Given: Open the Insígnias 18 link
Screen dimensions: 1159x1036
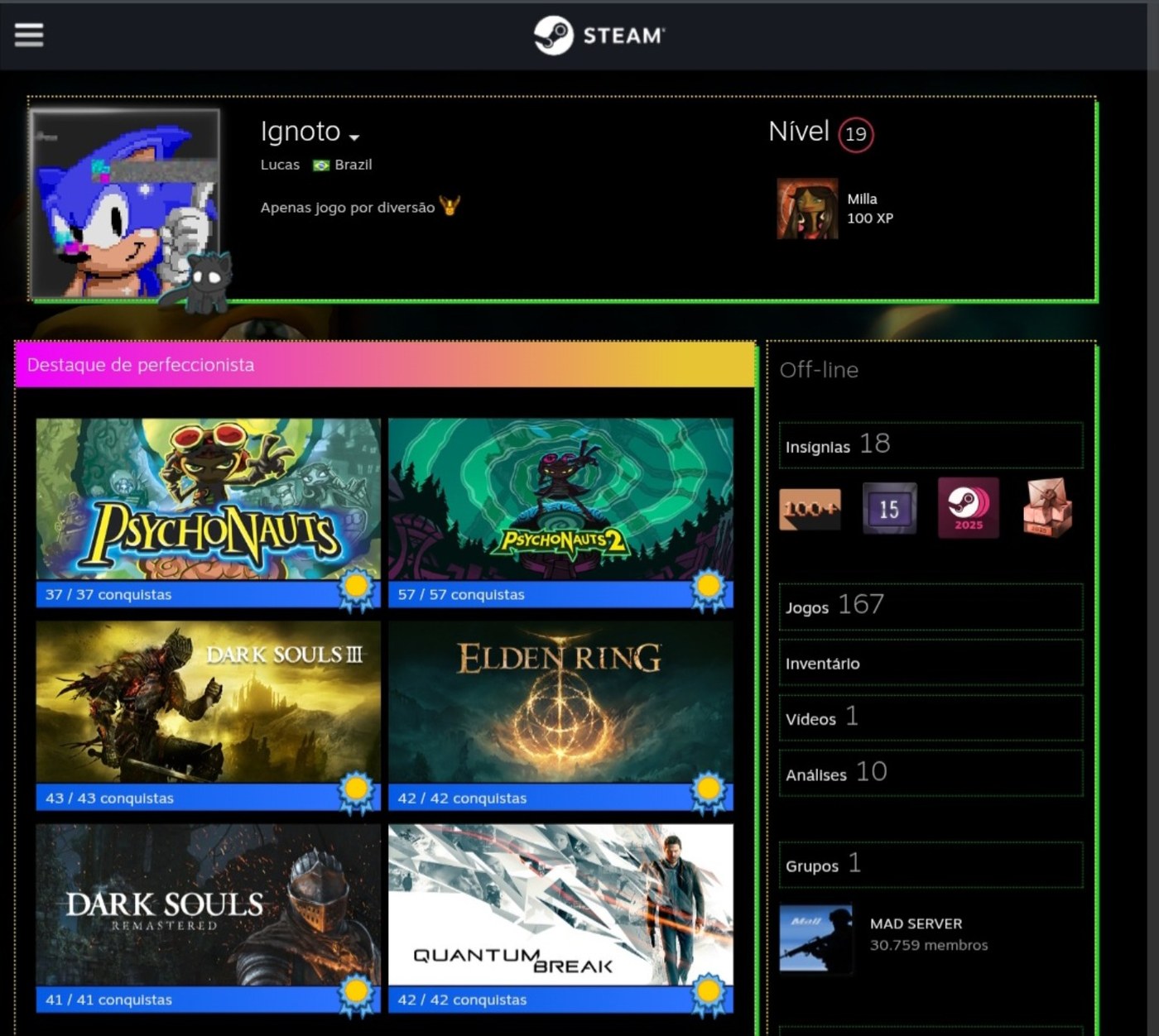Looking at the screenshot, I should pos(931,445).
